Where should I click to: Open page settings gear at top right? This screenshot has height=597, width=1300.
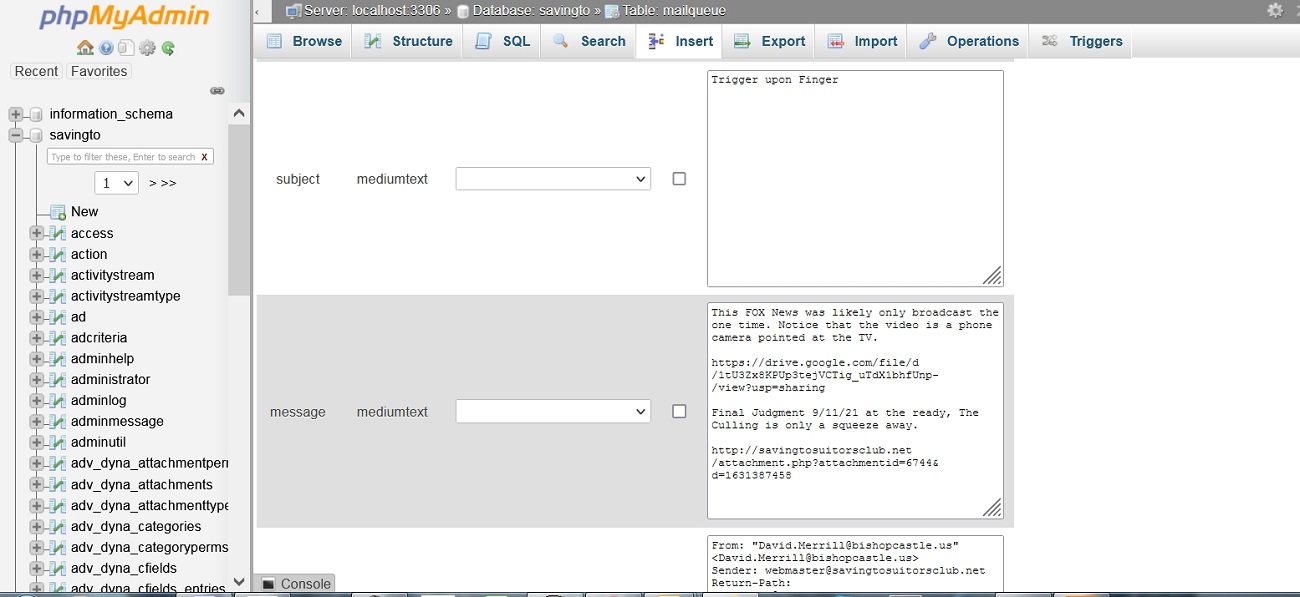[x=1275, y=10]
